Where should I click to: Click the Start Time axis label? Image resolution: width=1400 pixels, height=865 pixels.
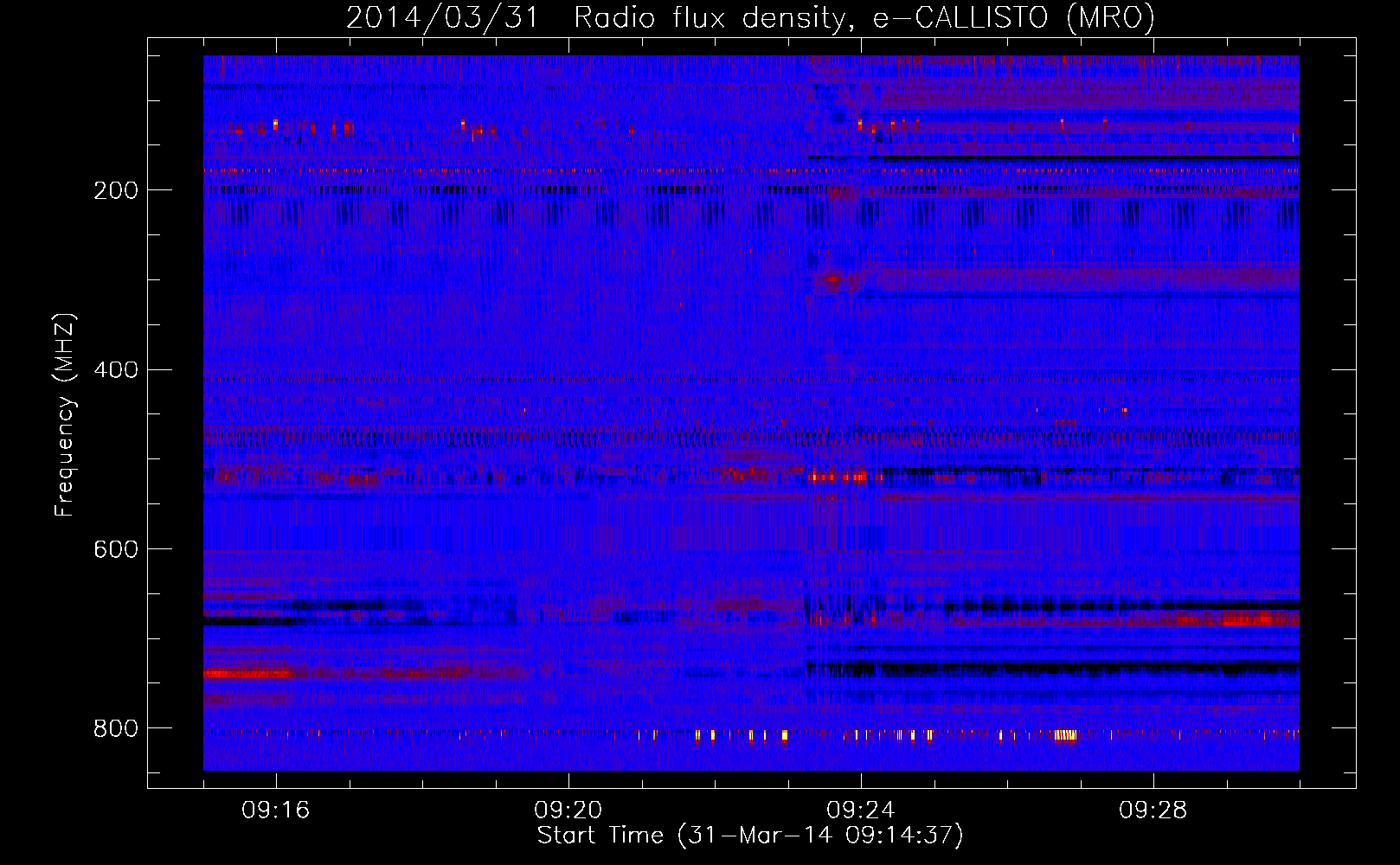[750, 835]
